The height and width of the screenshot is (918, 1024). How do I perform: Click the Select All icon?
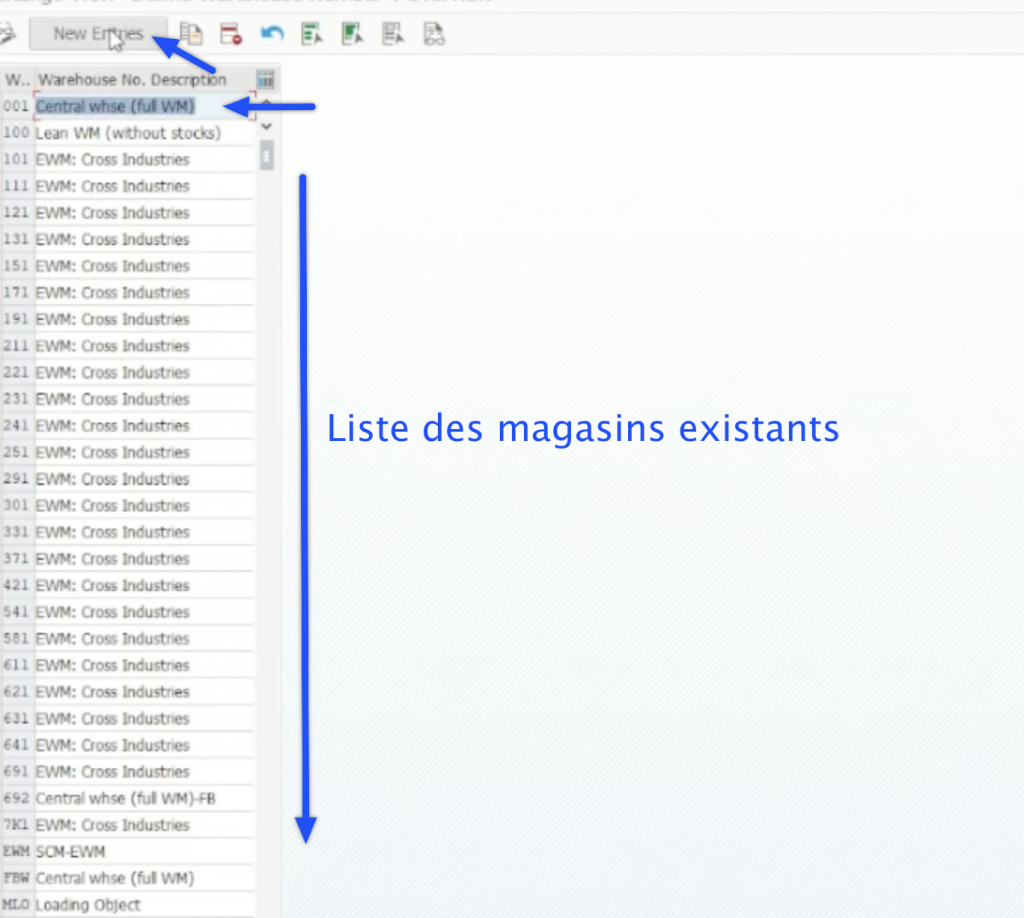pos(312,34)
